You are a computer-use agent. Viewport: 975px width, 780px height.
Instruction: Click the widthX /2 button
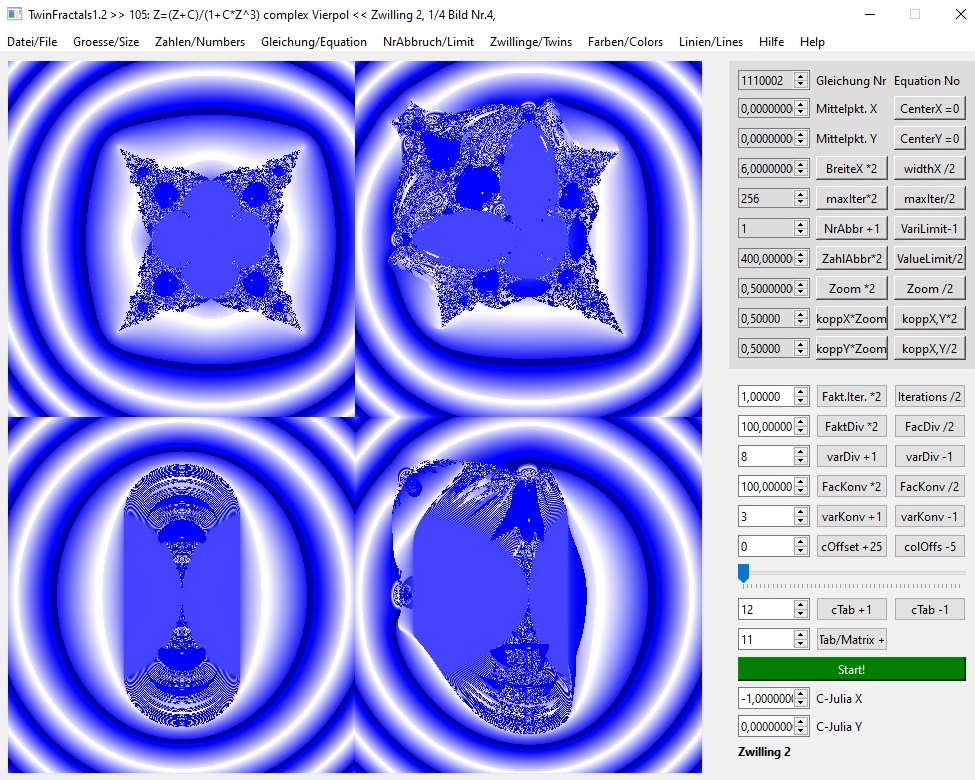(930, 169)
